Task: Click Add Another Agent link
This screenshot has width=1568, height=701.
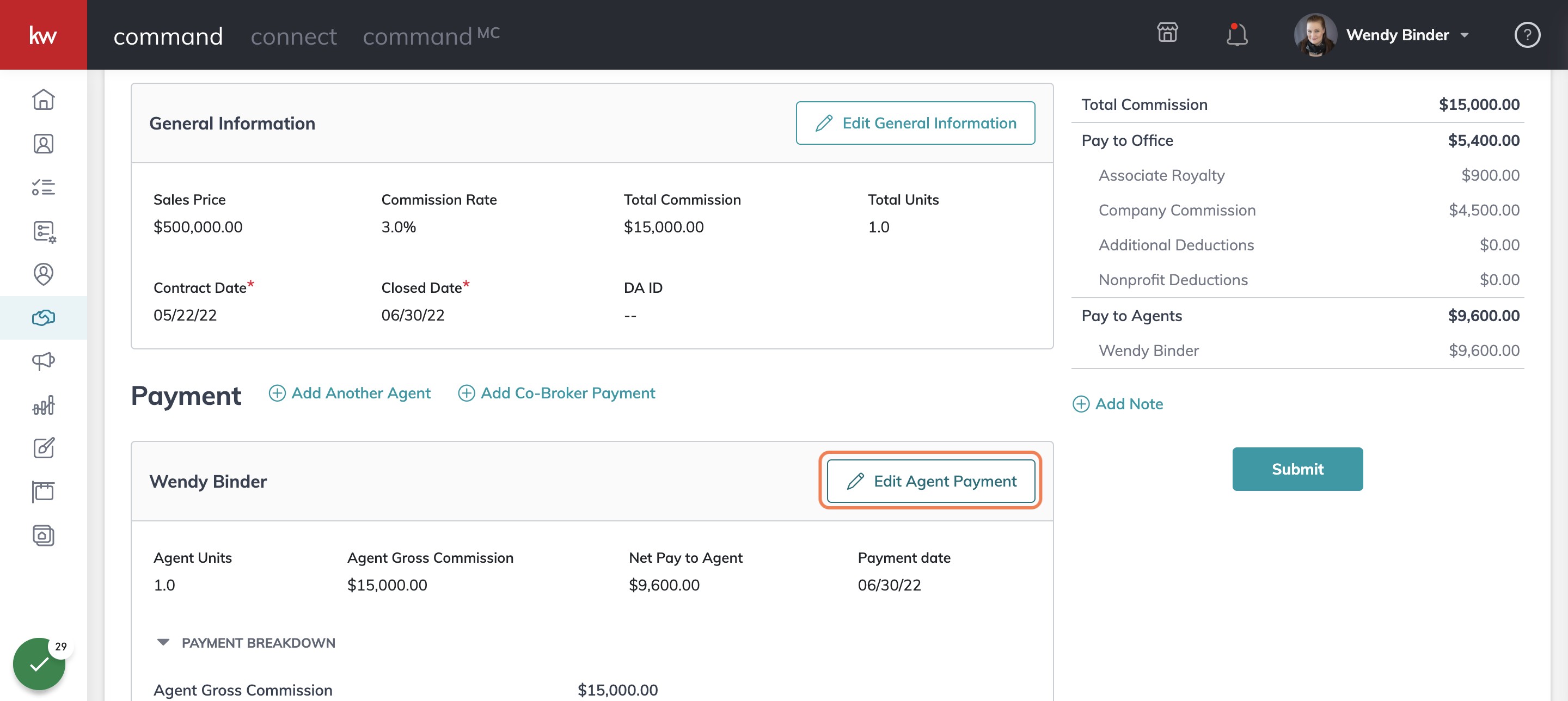Action: point(350,393)
